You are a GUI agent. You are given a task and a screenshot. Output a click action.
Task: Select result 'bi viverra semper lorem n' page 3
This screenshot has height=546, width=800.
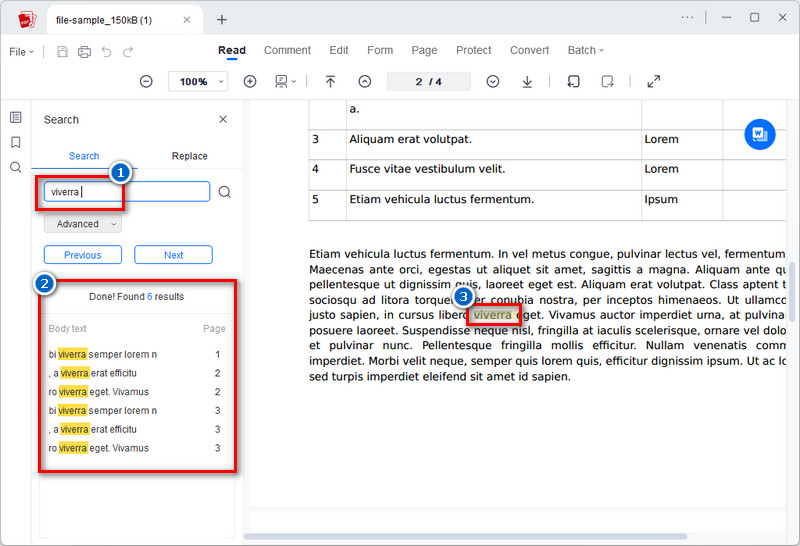136,410
